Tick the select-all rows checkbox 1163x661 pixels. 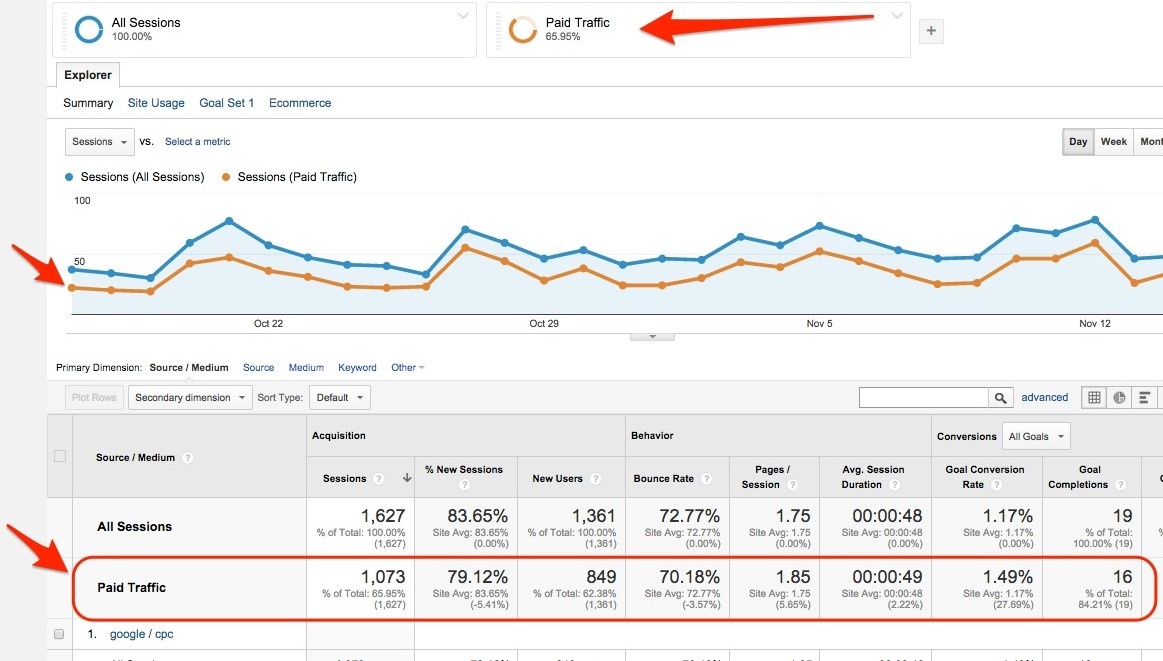[60, 456]
